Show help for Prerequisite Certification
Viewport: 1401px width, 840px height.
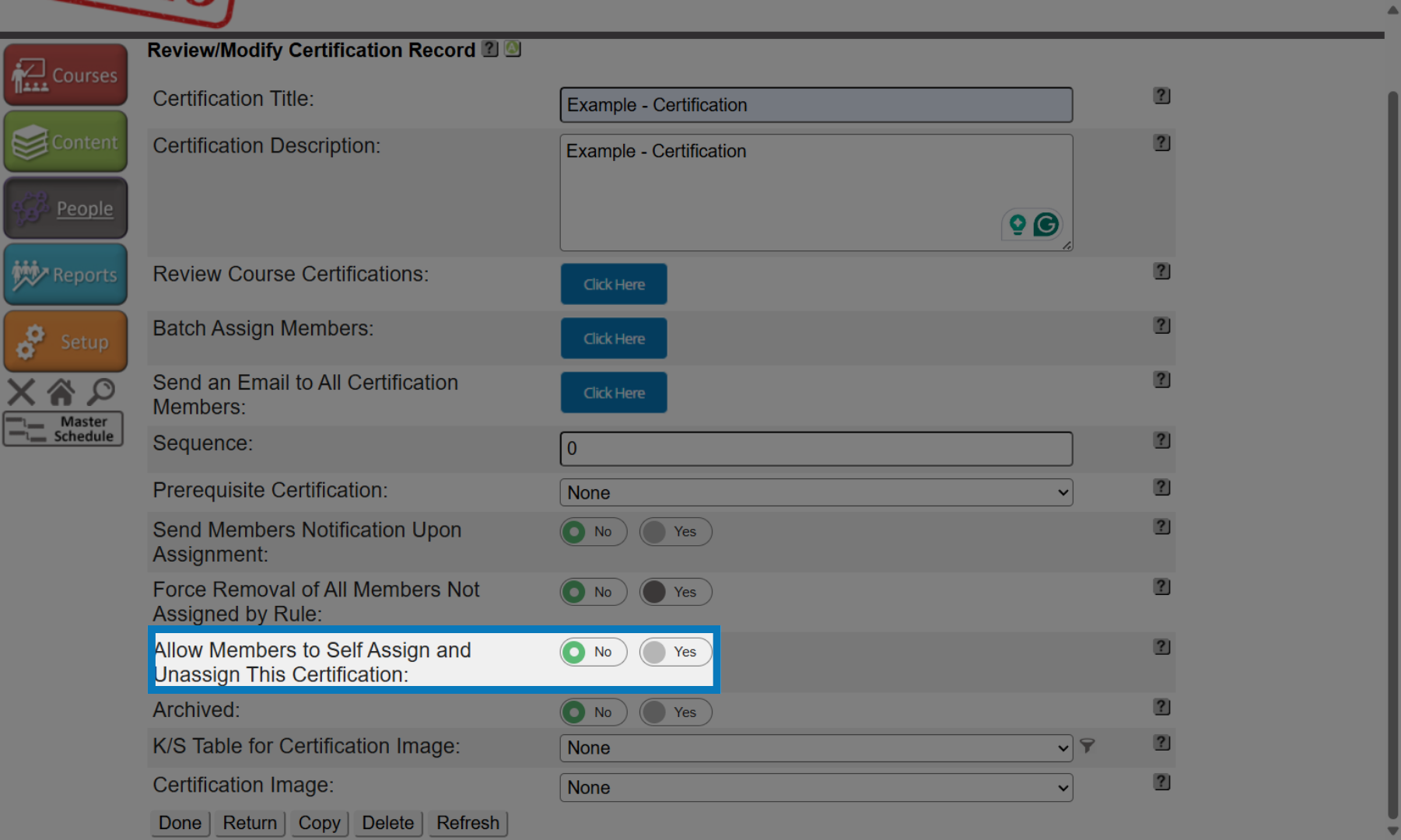[x=1161, y=488]
